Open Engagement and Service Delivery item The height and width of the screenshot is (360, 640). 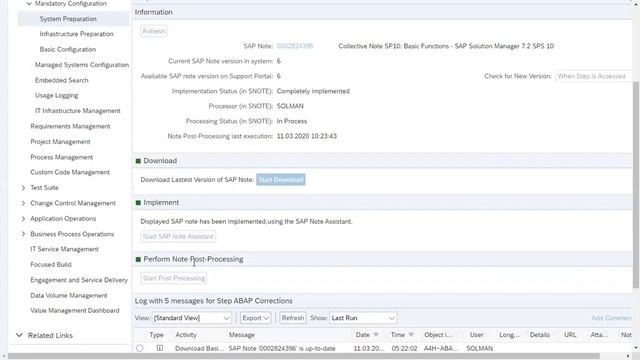[x=79, y=280]
